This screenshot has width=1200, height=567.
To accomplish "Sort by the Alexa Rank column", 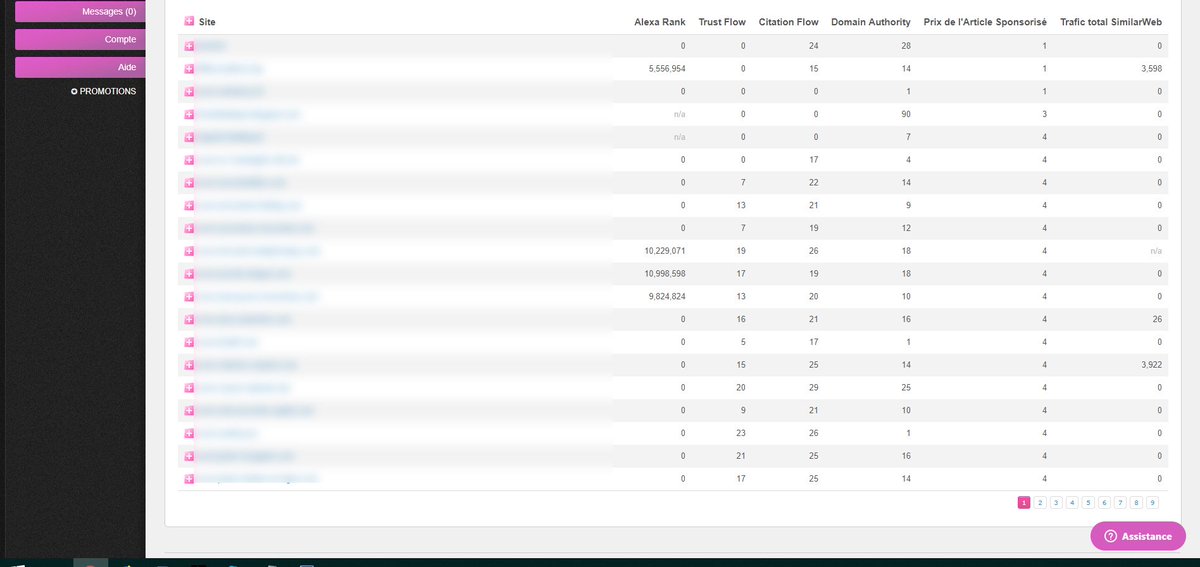I will pos(660,21).
